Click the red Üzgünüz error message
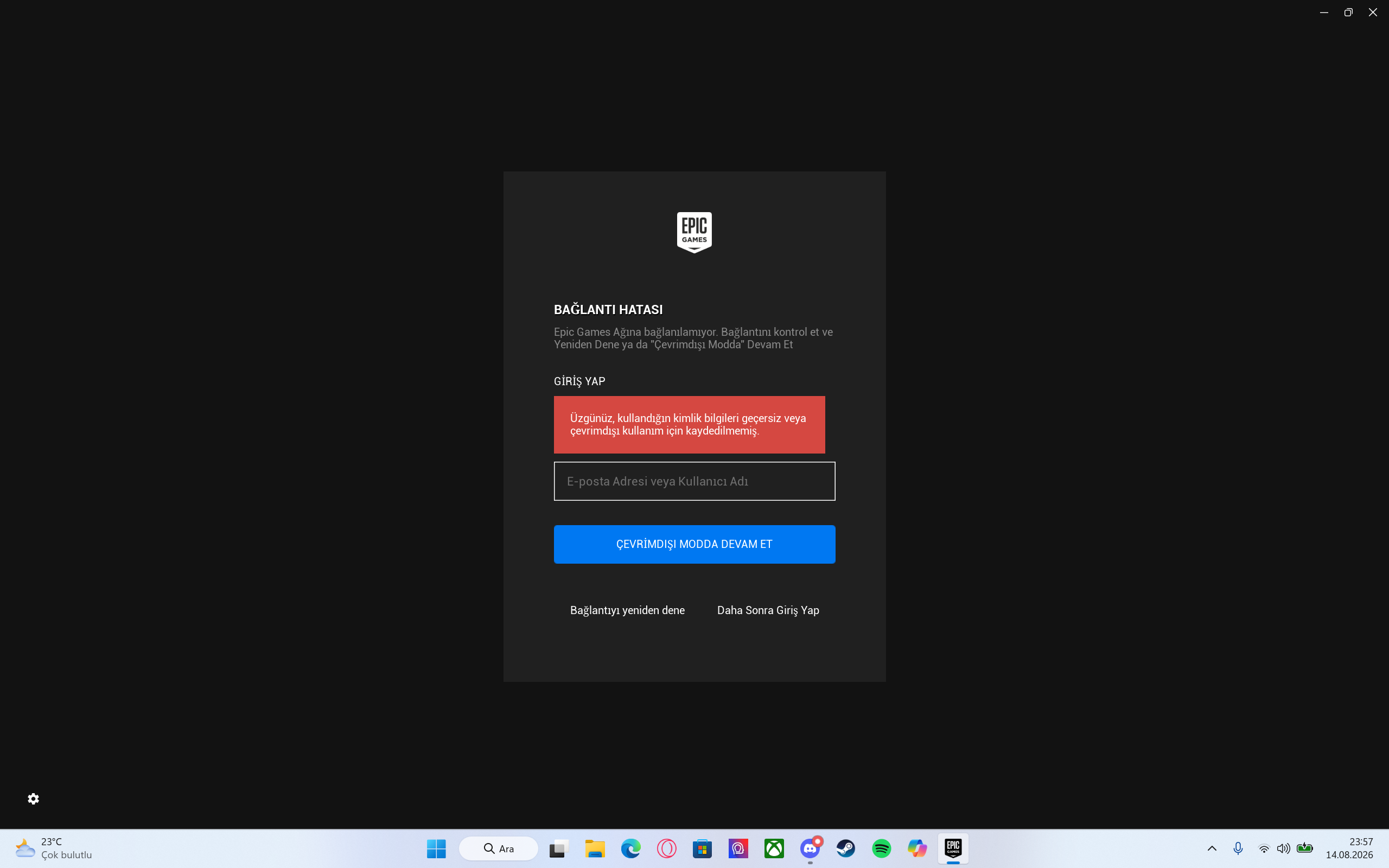The width and height of the screenshot is (1389, 868). pyautogui.click(x=689, y=425)
